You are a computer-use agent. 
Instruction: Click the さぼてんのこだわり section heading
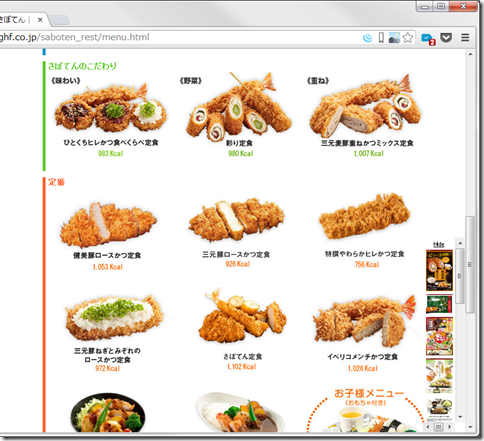click(x=82, y=66)
